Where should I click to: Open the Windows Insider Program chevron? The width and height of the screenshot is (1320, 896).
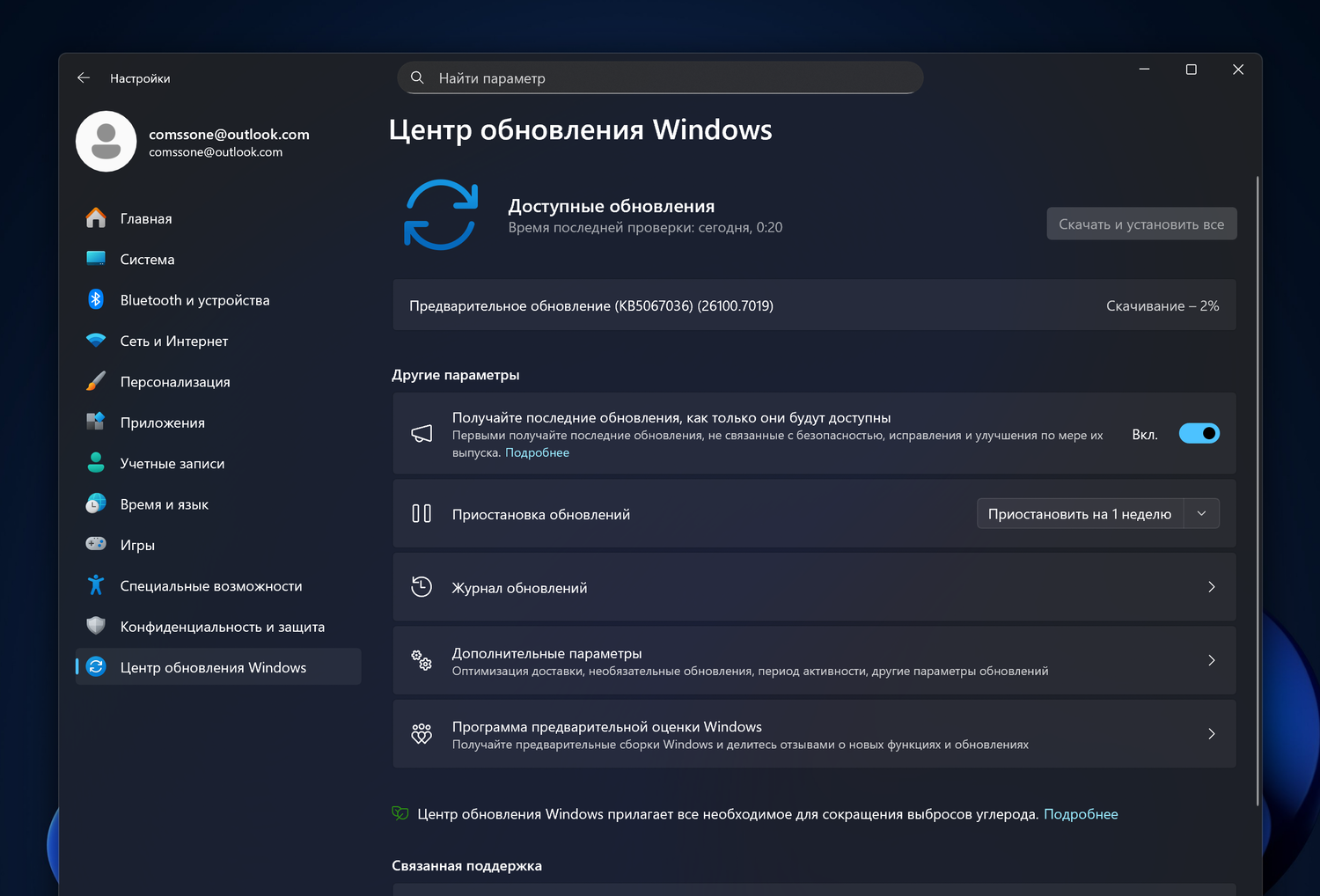coord(1211,734)
